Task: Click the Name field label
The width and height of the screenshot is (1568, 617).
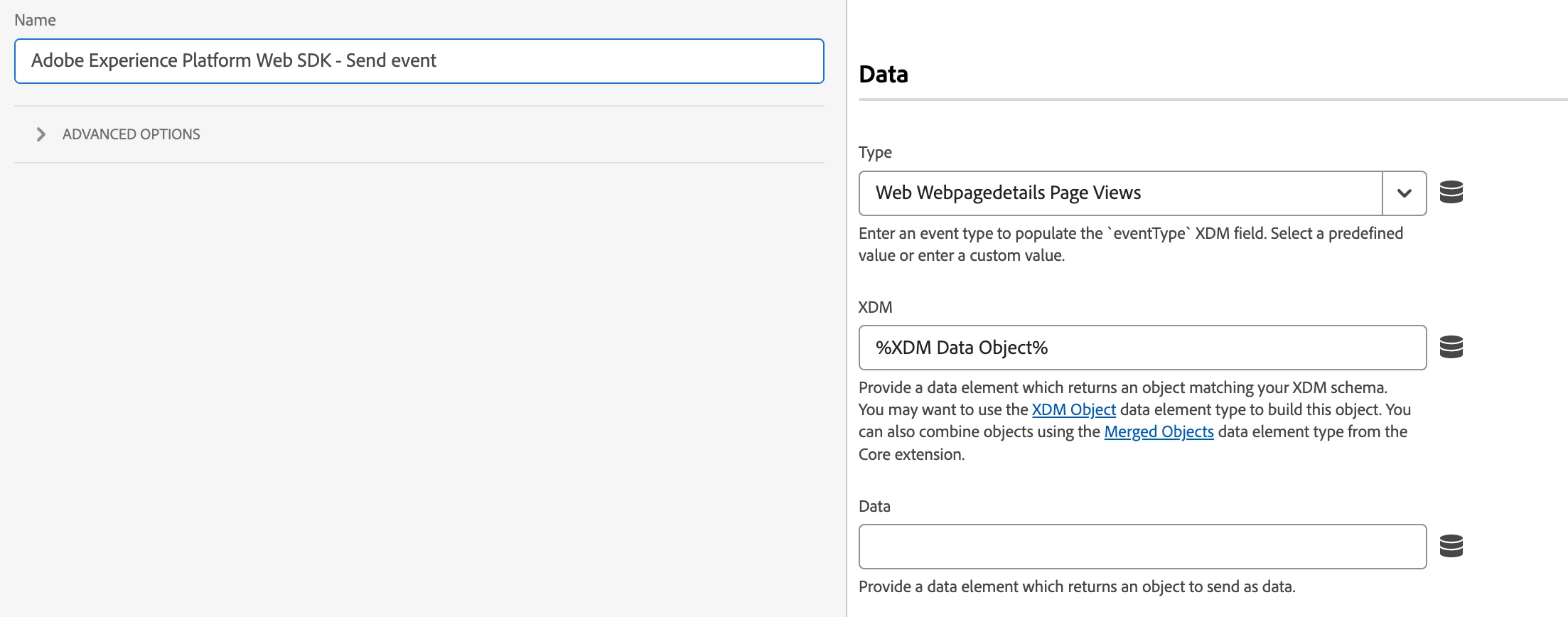Action: tap(35, 20)
